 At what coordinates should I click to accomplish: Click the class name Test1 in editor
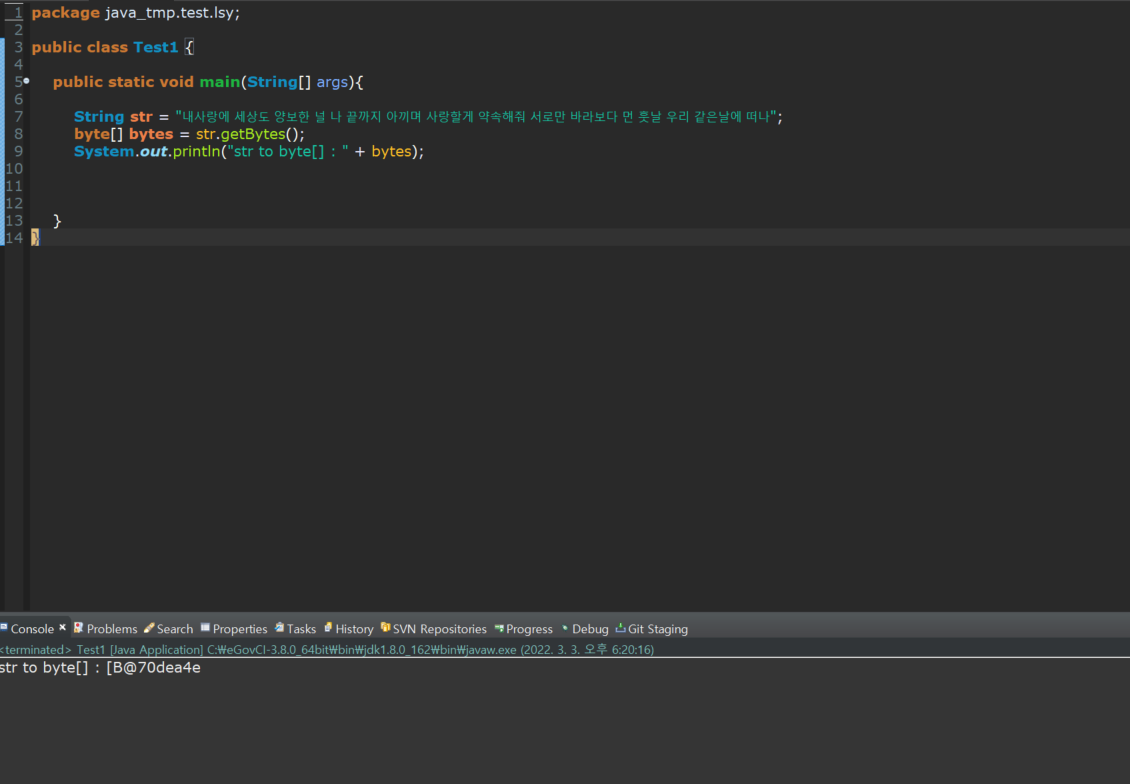click(x=156, y=48)
